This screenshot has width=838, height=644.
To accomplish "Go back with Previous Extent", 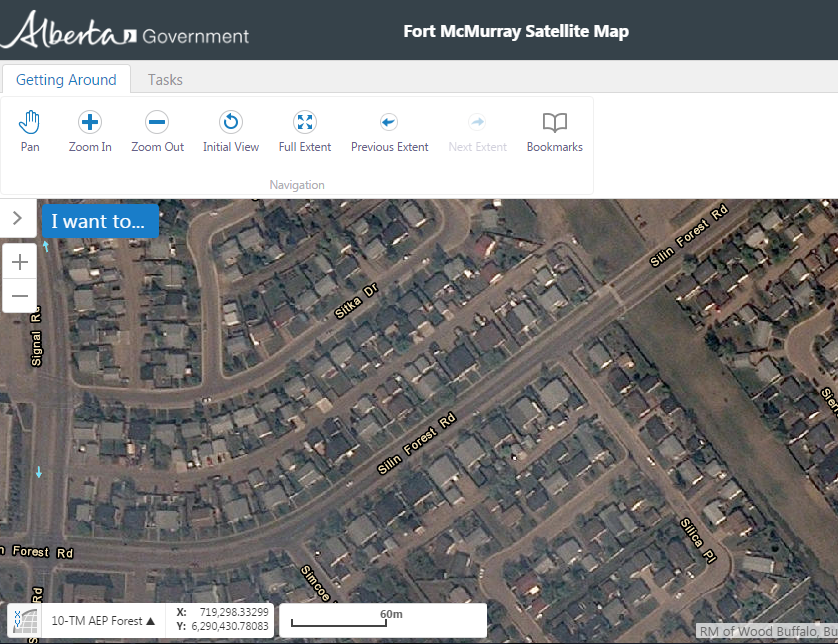I will [x=389, y=130].
